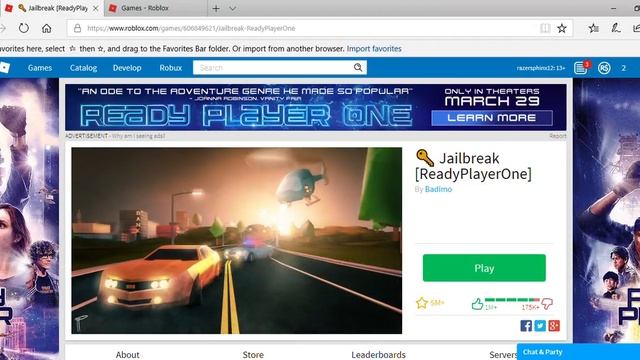Click Import favorites link
640x360 pixels.
[x=374, y=49]
